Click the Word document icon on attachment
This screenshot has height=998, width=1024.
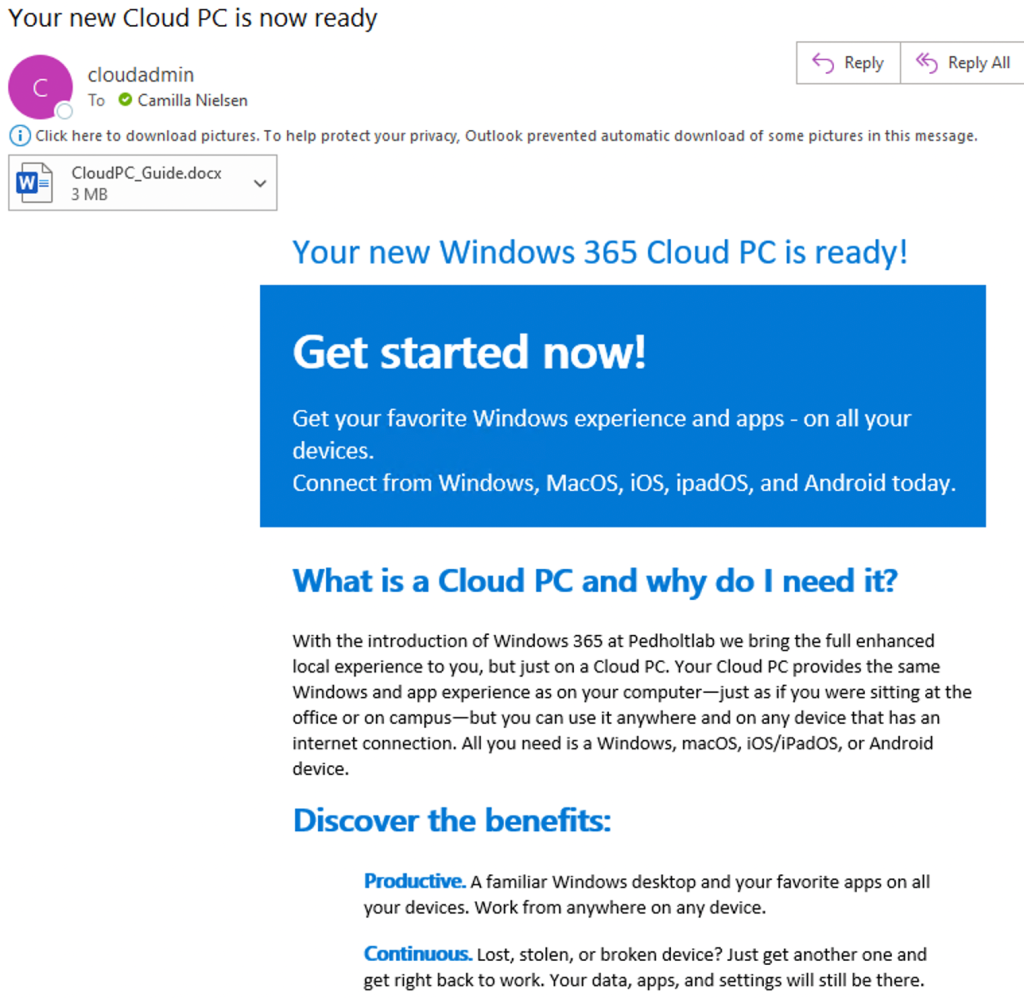pyautogui.click(x=34, y=183)
